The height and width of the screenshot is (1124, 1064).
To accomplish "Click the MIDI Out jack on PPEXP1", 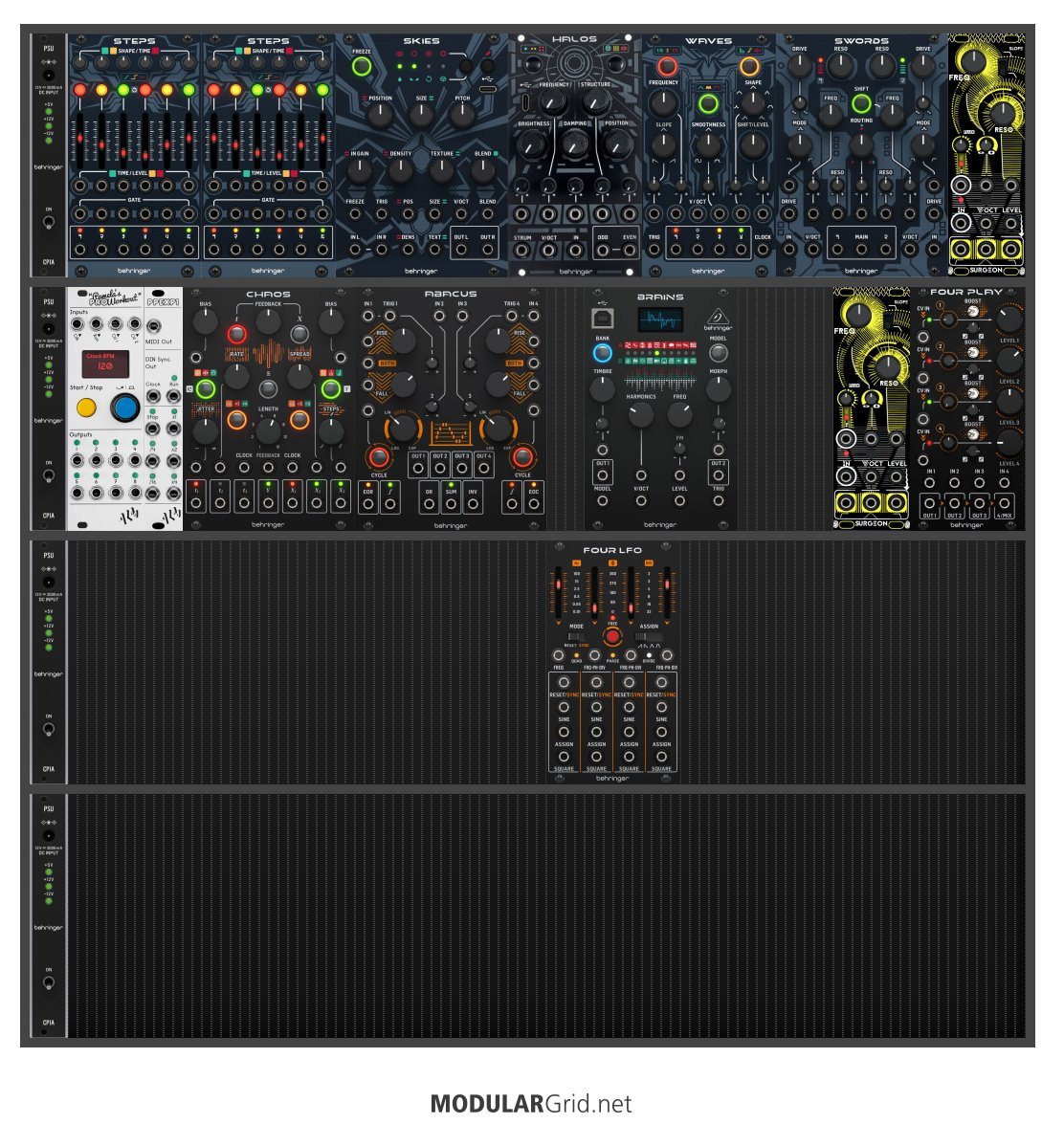I will [153, 327].
